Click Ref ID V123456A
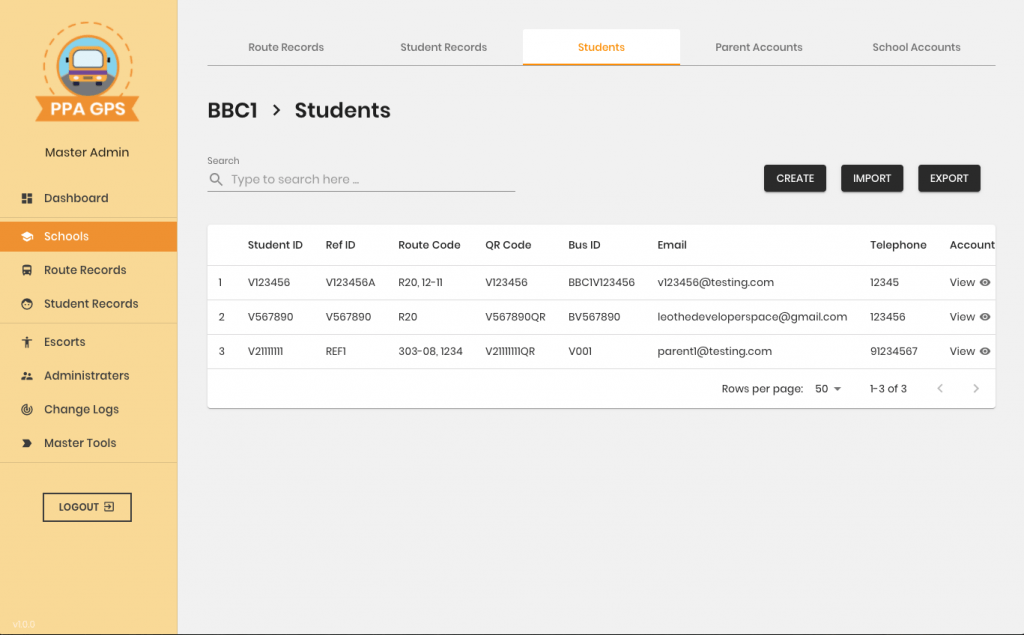This screenshot has width=1024, height=635. 350,282
